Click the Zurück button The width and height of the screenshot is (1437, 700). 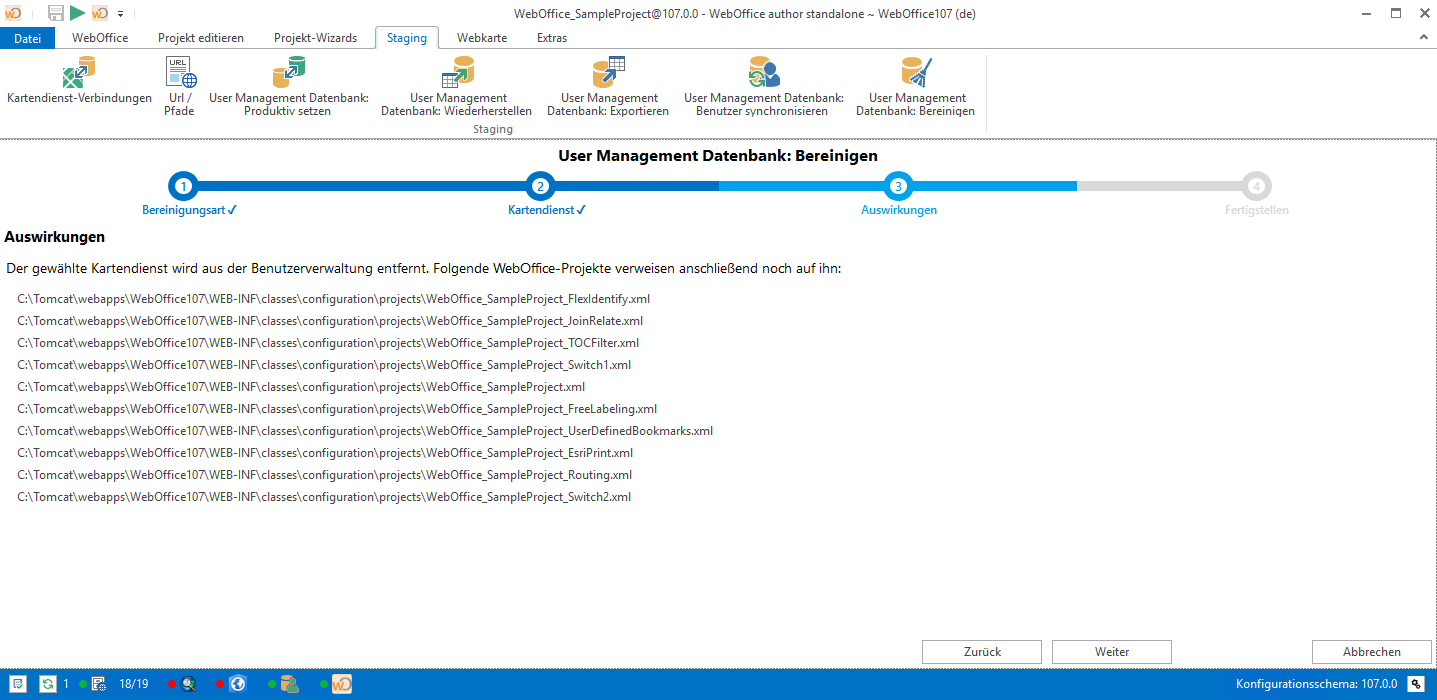point(981,651)
